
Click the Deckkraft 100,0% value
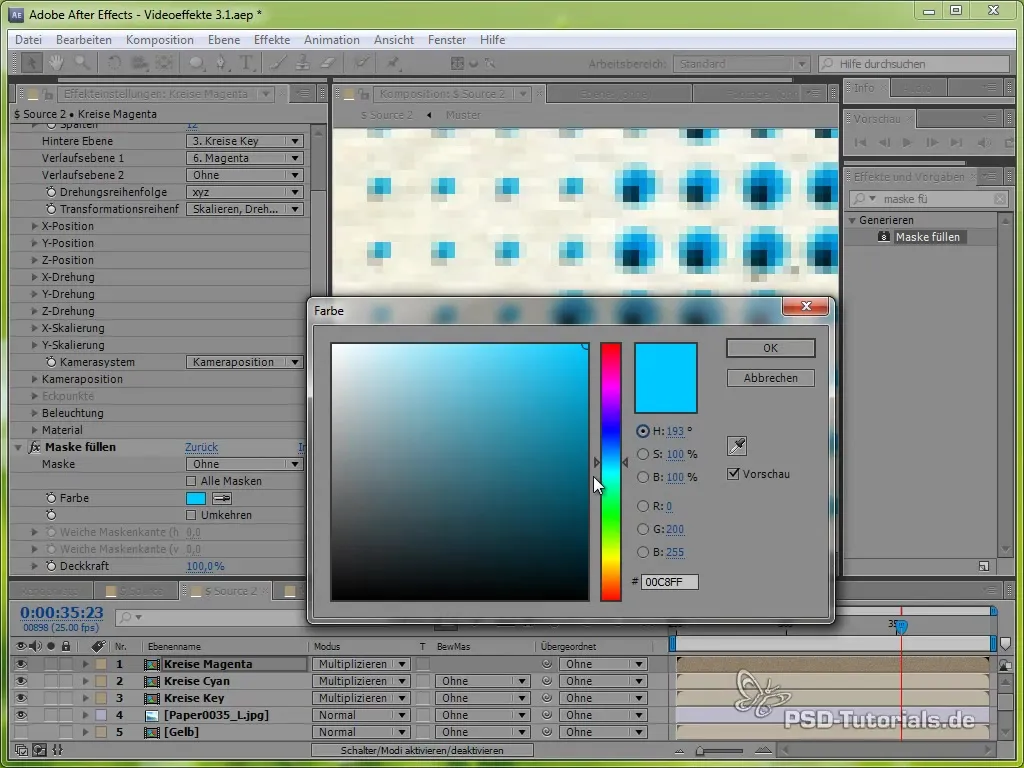[x=205, y=566]
